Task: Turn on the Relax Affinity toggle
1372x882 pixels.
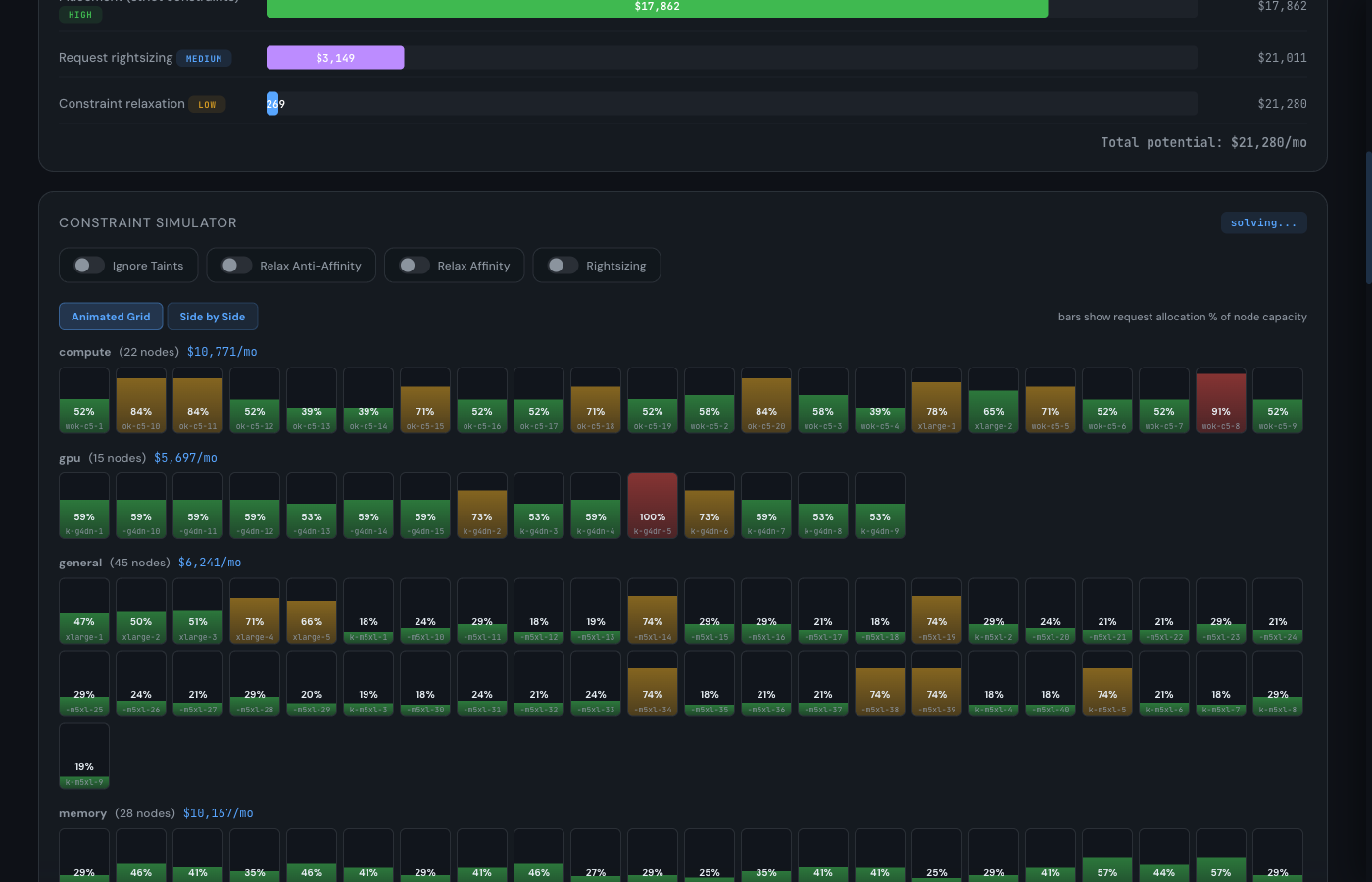Action: [415, 266]
